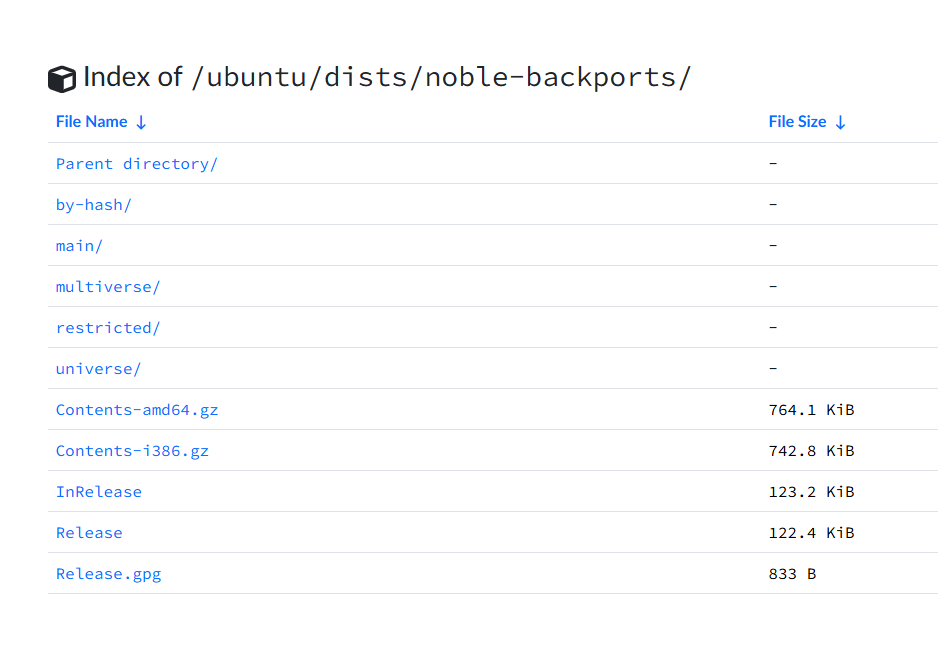938x648 pixels.
Task: Open the Release file link
Action: [89, 533]
